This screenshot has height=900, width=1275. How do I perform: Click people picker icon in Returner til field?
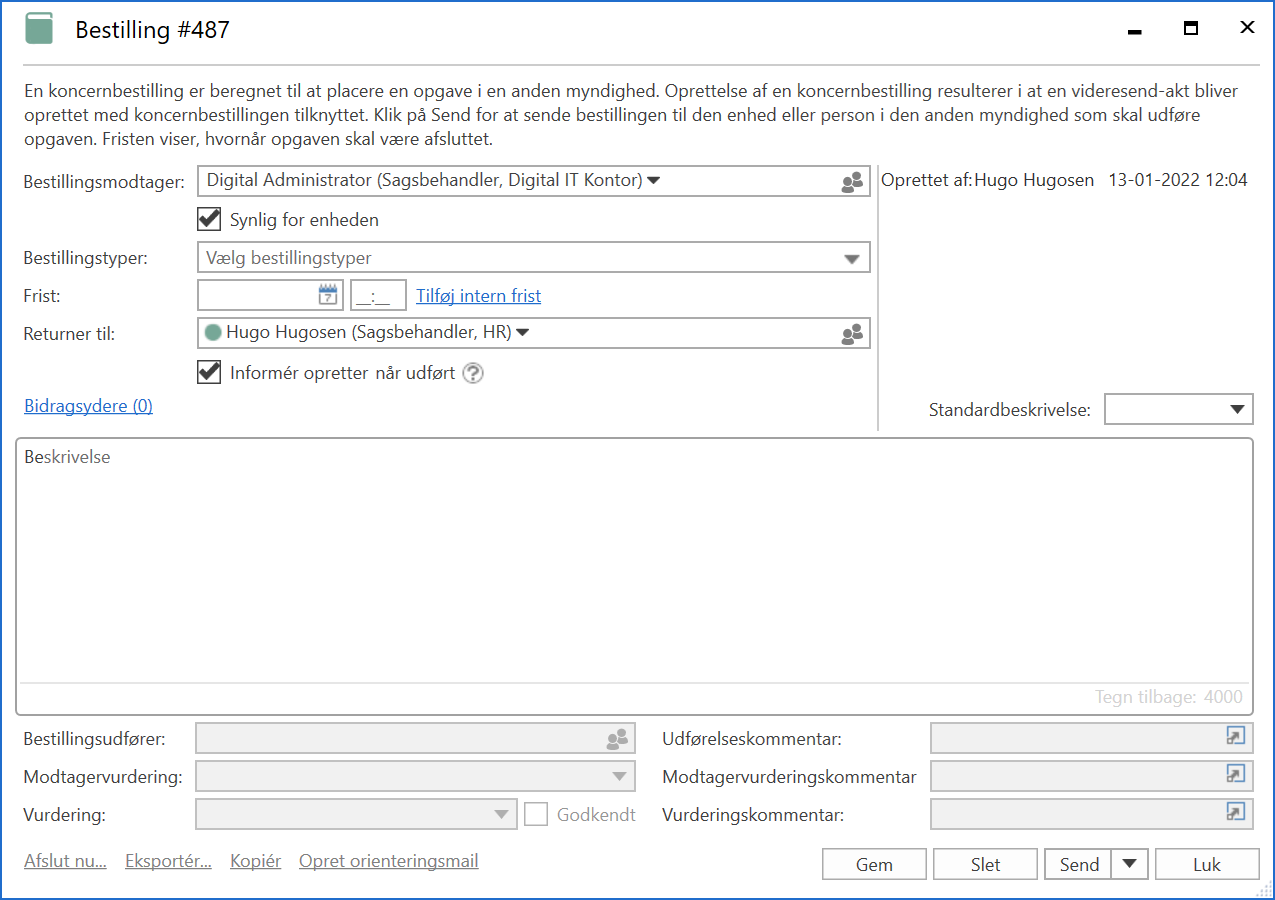click(852, 334)
